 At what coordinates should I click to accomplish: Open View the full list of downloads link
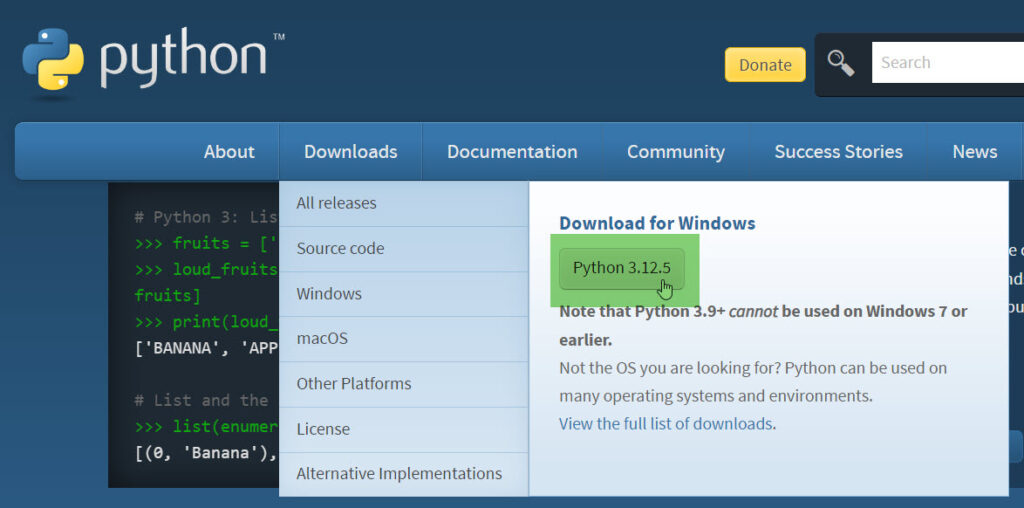(665, 424)
